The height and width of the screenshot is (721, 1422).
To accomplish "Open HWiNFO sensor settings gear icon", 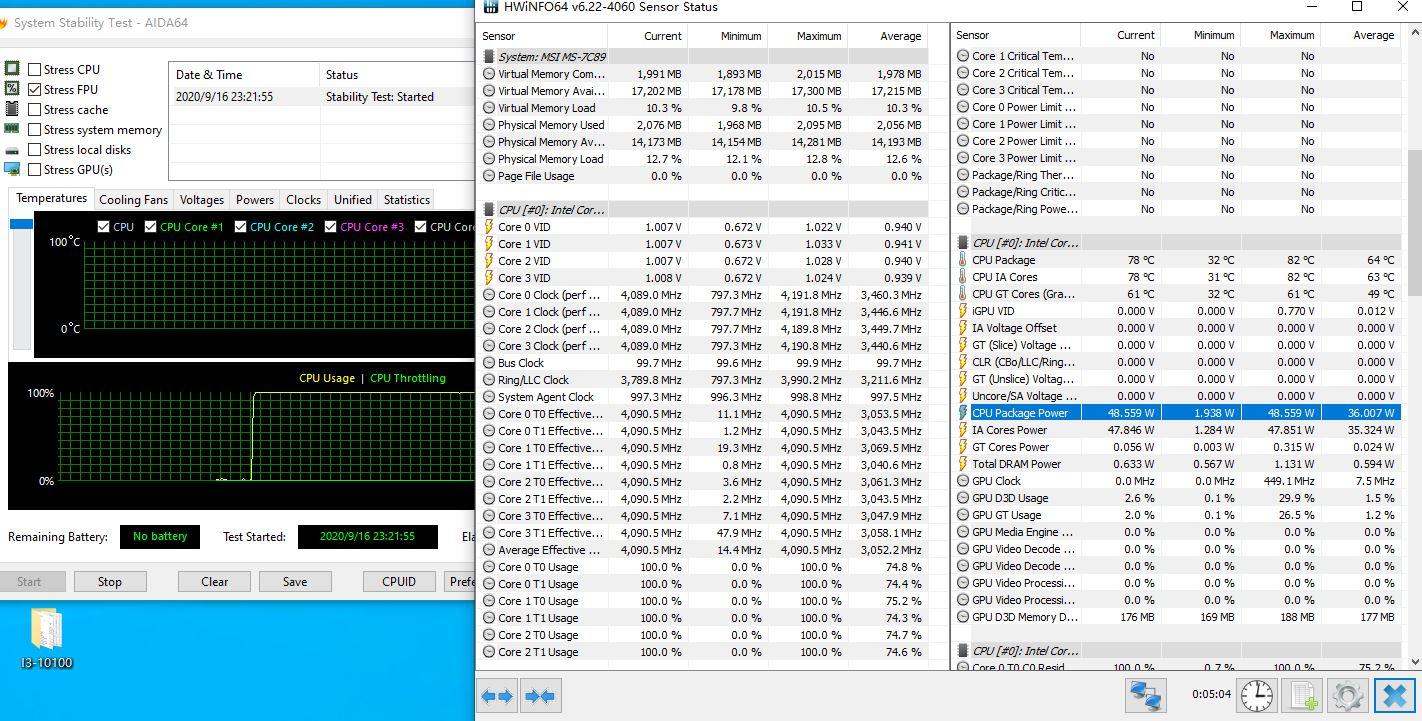I will click(1348, 695).
